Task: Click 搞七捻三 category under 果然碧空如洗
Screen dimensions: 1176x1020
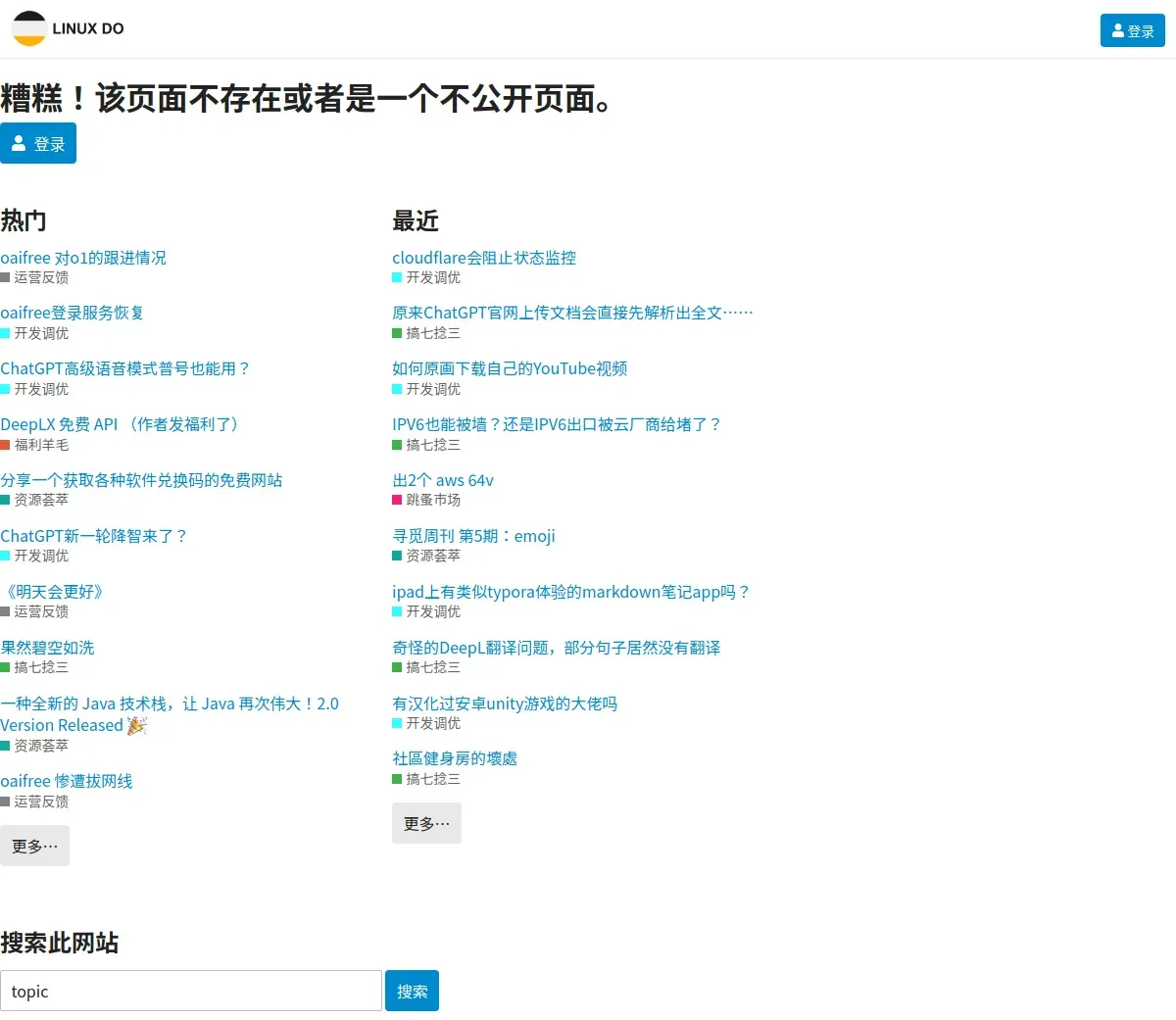Action: coord(34,667)
